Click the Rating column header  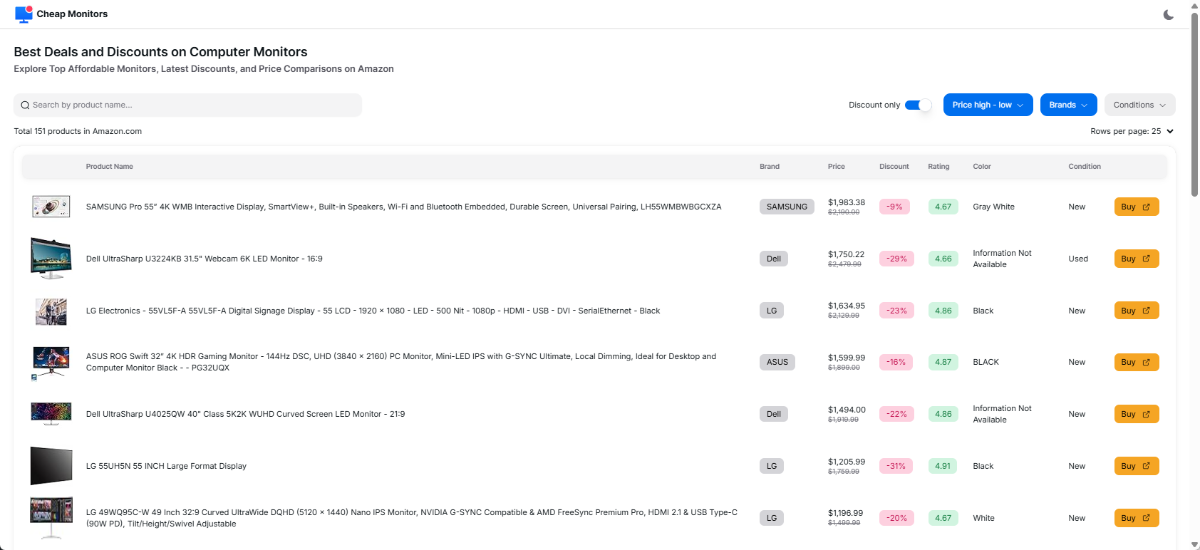(939, 167)
